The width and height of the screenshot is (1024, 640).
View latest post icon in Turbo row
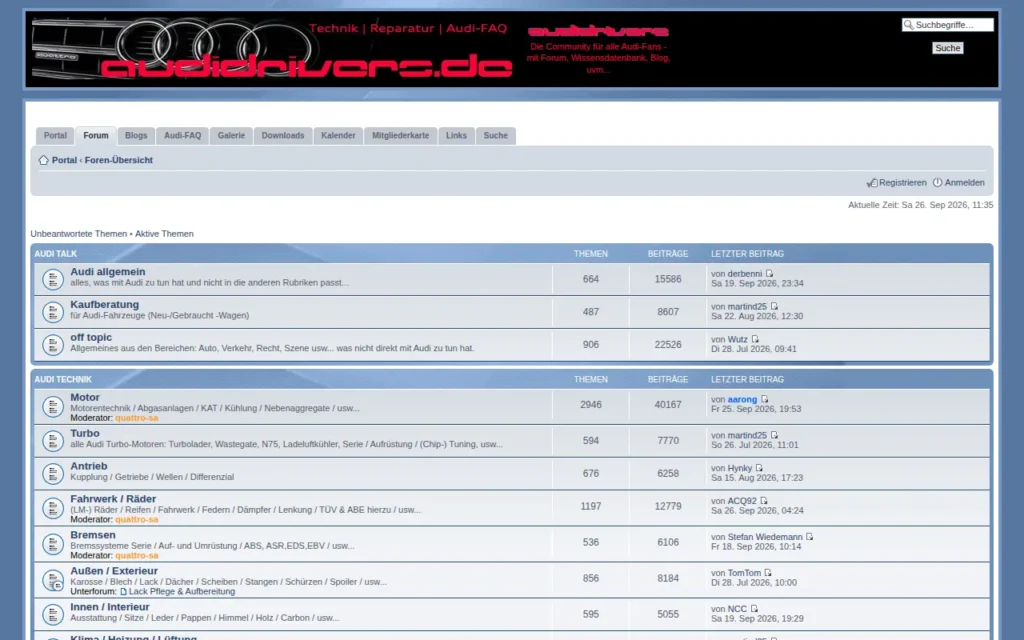click(774, 435)
